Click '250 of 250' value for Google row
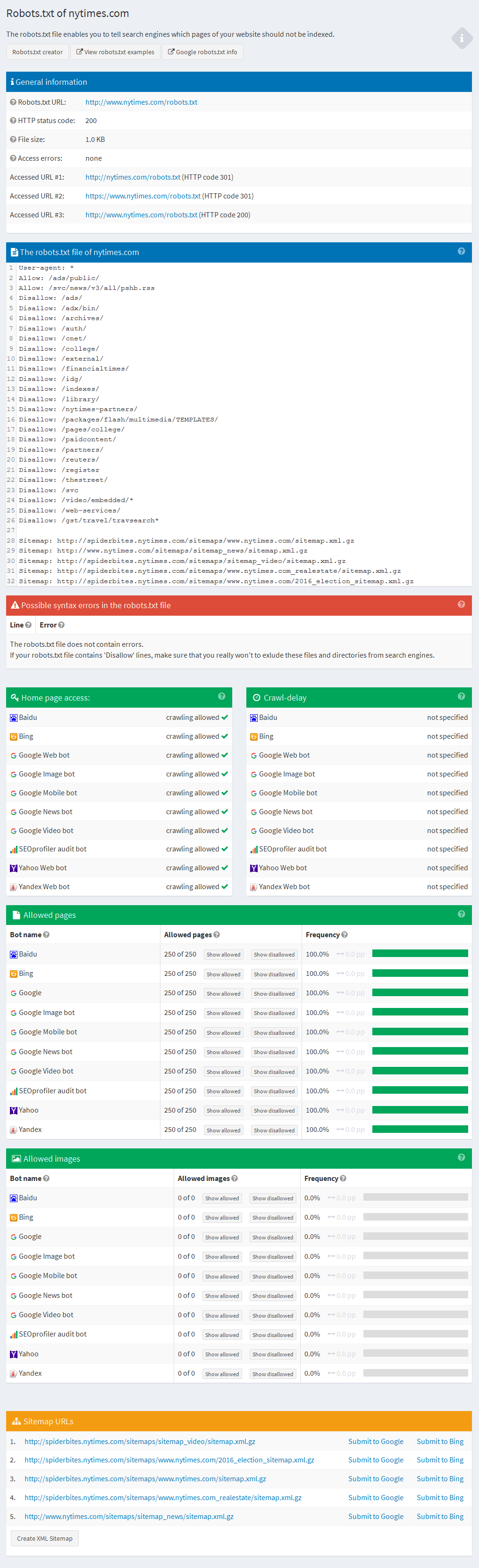This screenshot has width=479, height=1568. [x=180, y=993]
